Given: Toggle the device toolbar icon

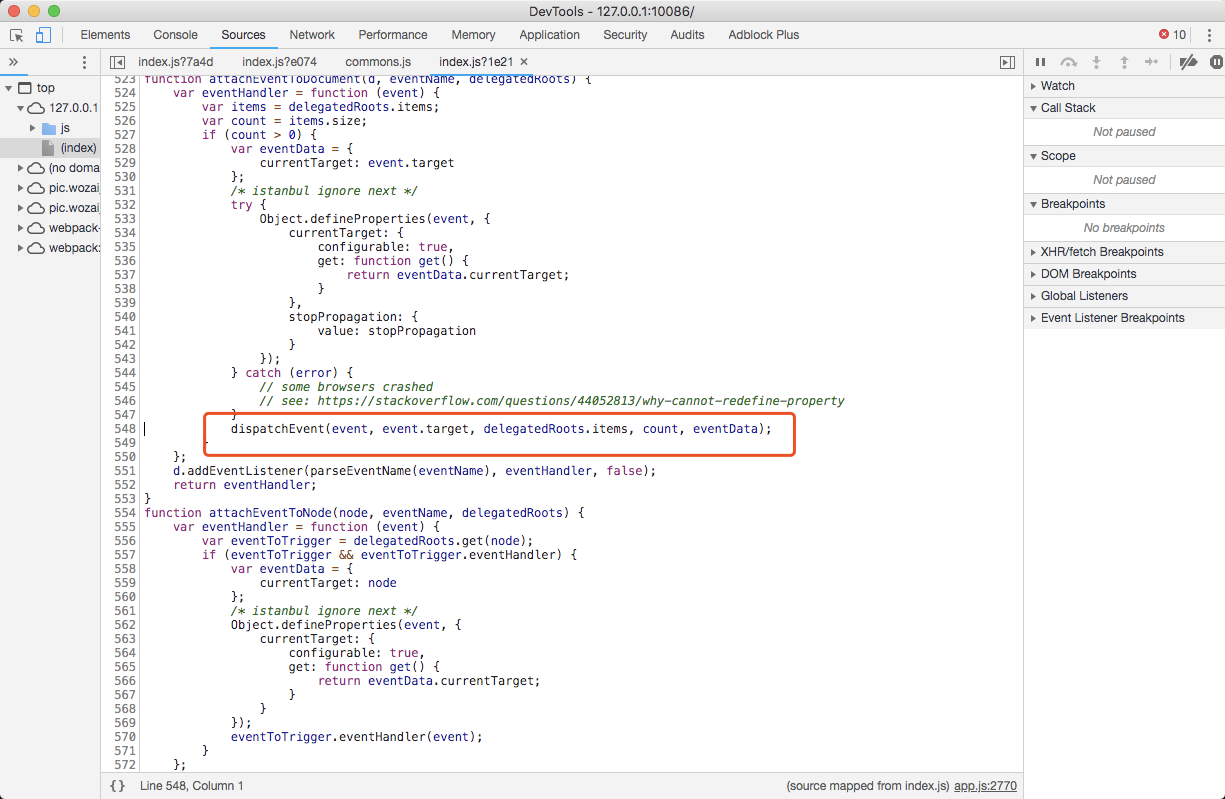Looking at the screenshot, I should (43, 35).
